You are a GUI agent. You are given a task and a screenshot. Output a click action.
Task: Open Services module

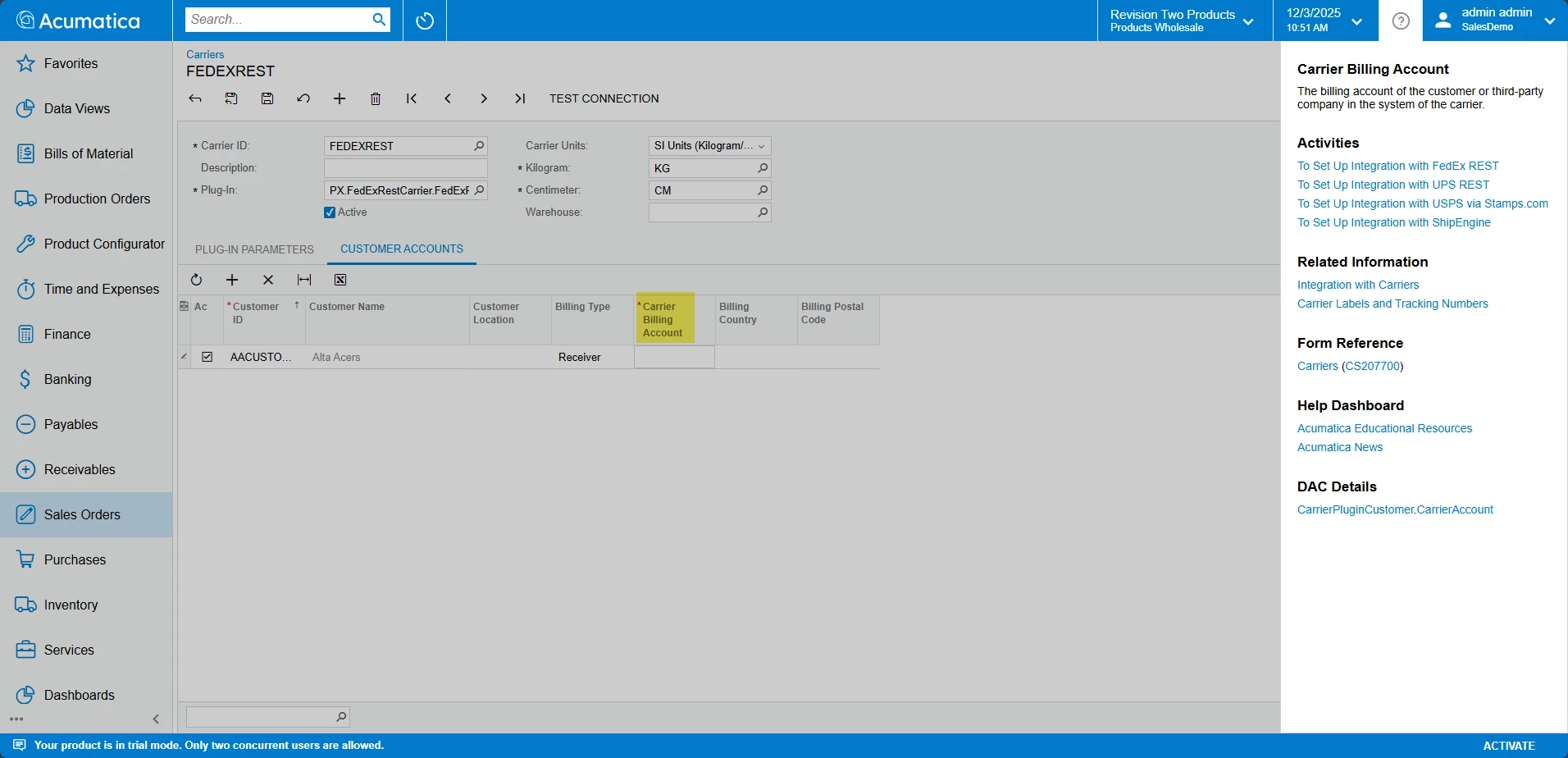tap(86, 650)
